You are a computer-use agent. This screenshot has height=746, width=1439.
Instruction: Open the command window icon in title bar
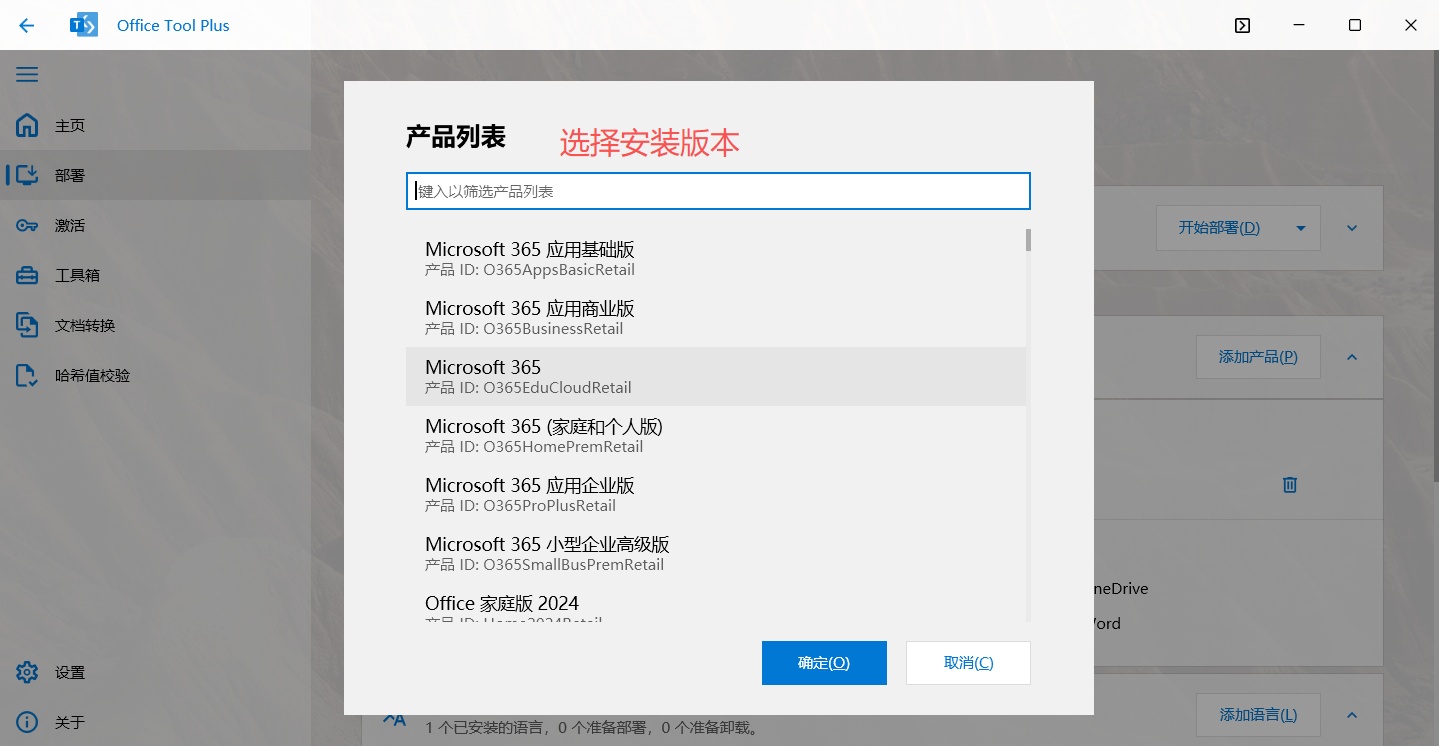pos(1242,26)
